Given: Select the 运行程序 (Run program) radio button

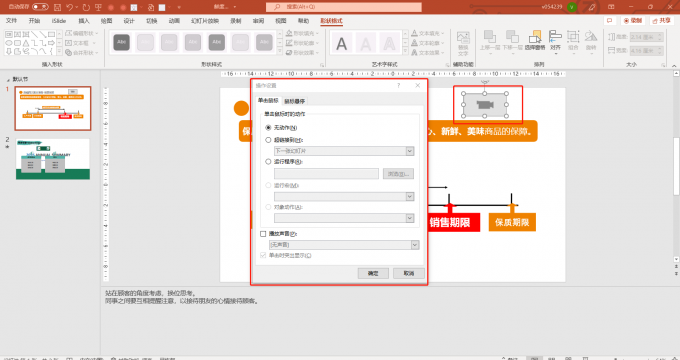Looking at the screenshot, I should point(268,161).
